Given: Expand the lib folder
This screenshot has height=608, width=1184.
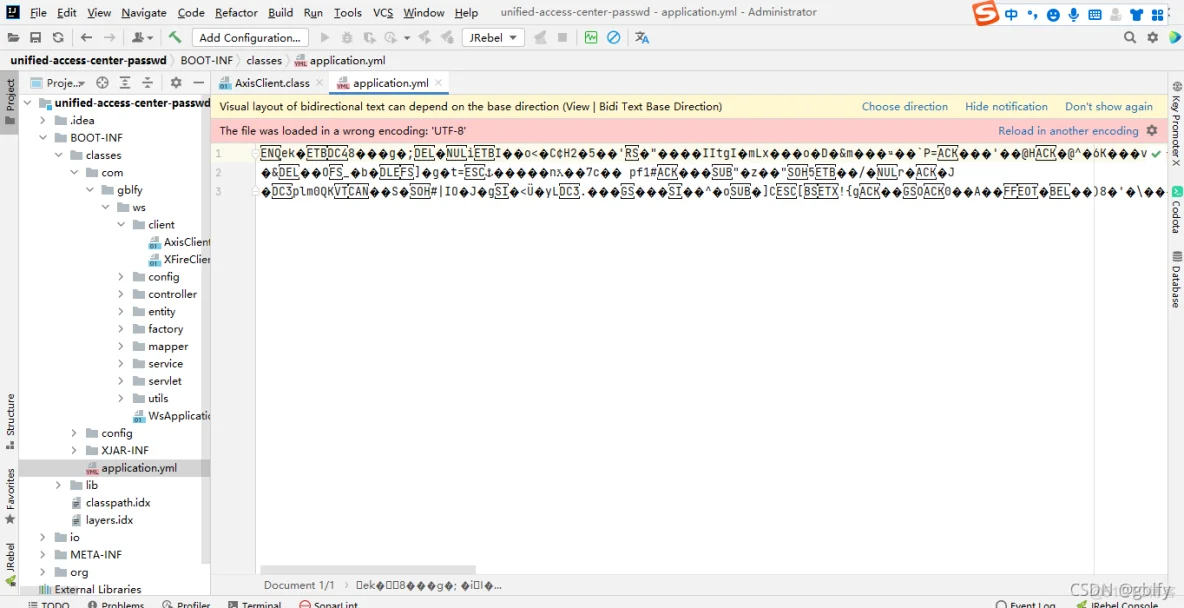Looking at the screenshot, I should tap(58, 485).
